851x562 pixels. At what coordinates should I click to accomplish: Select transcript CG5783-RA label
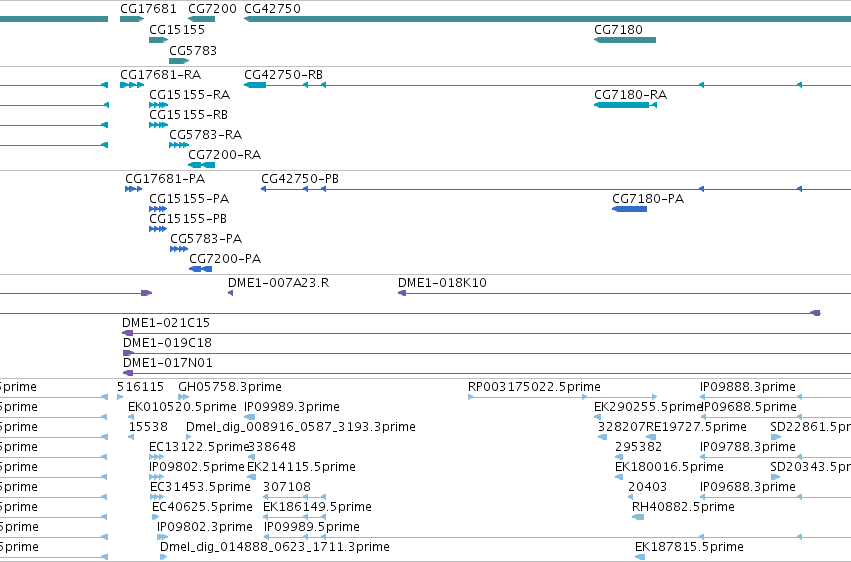(x=206, y=135)
